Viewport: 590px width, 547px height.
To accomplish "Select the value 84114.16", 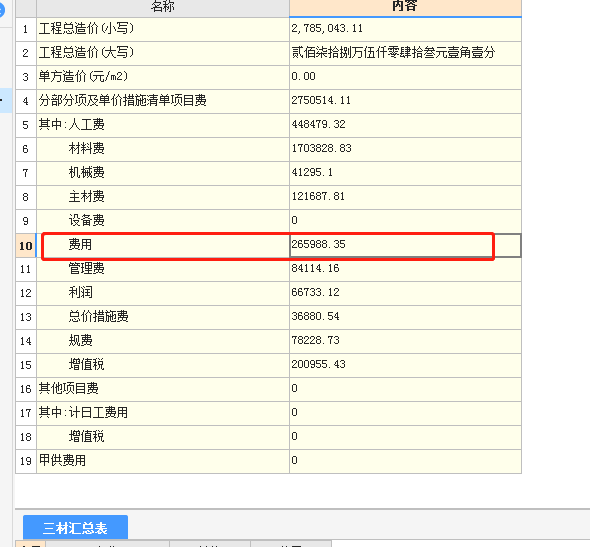I will click(x=405, y=269).
